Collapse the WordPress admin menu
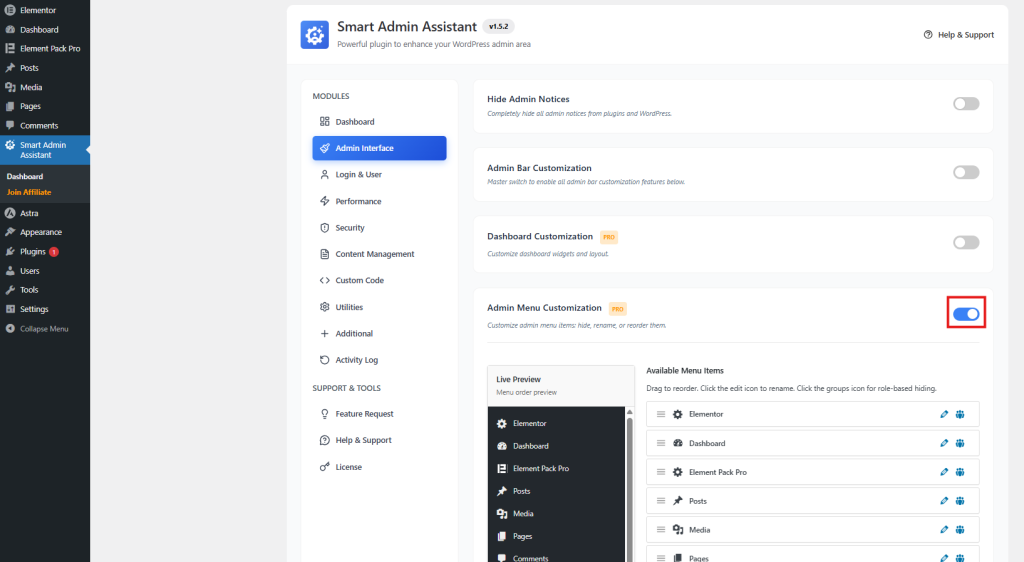This screenshot has height=562, width=1024. coord(37,329)
